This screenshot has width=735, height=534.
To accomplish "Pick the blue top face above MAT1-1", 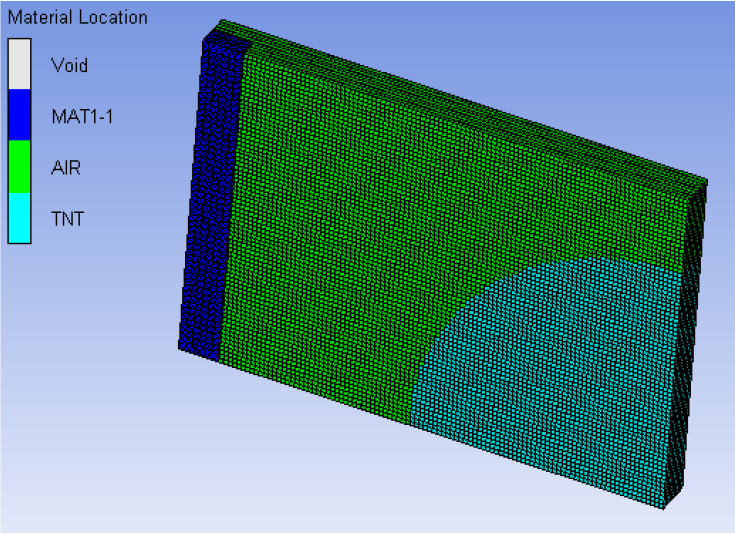I will pos(227,44).
